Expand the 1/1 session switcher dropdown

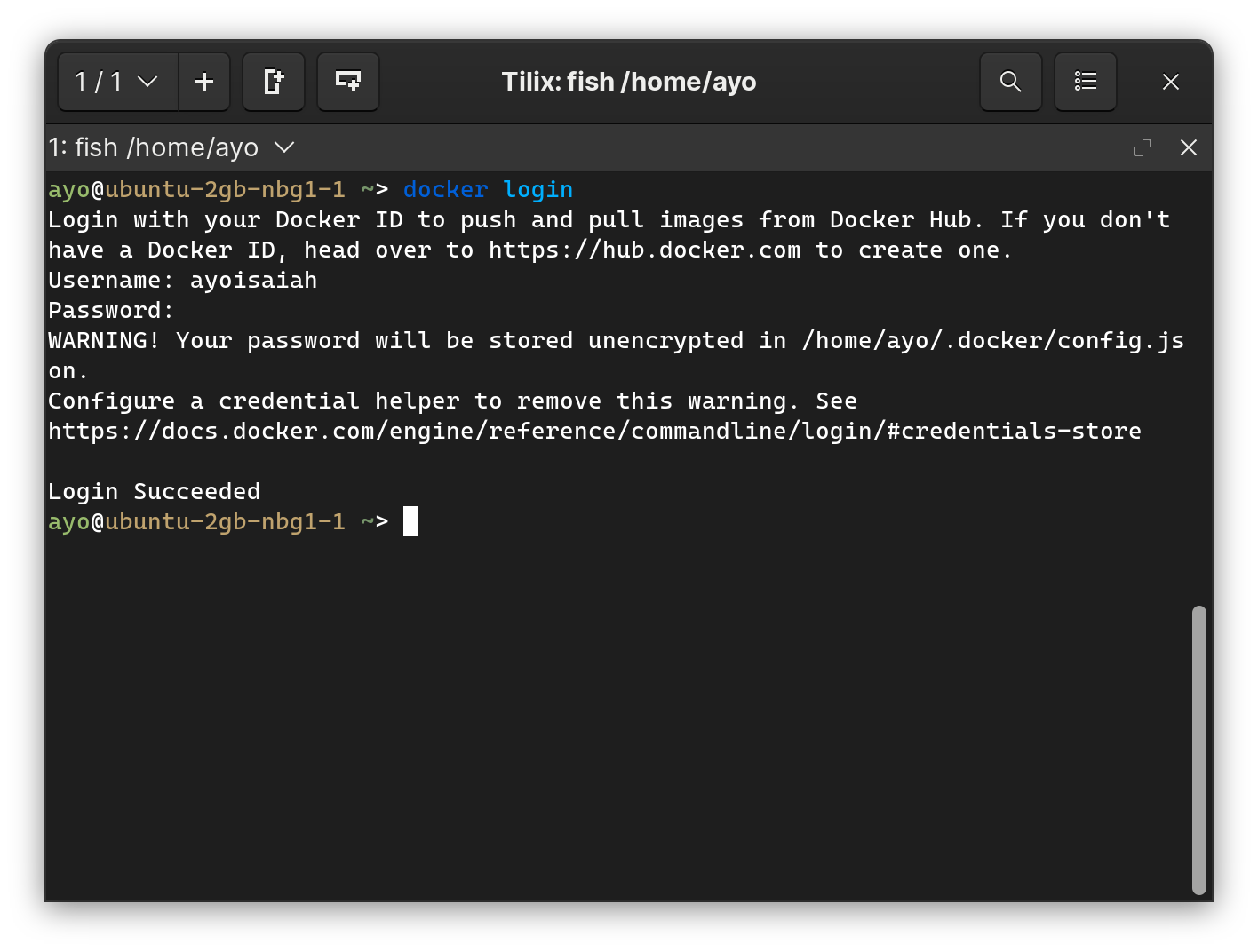point(116,82)
